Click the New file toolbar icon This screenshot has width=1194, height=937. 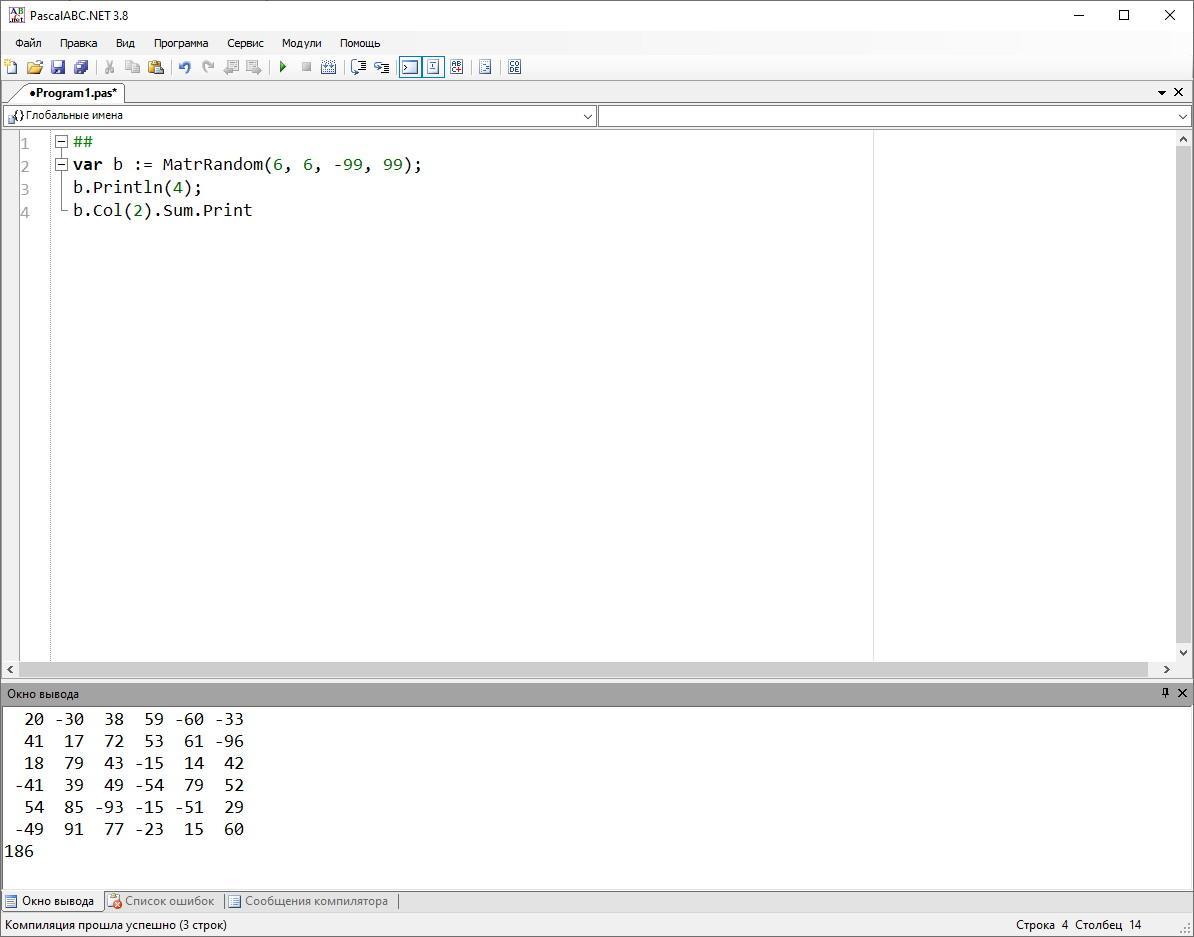(x=11, y=67)
